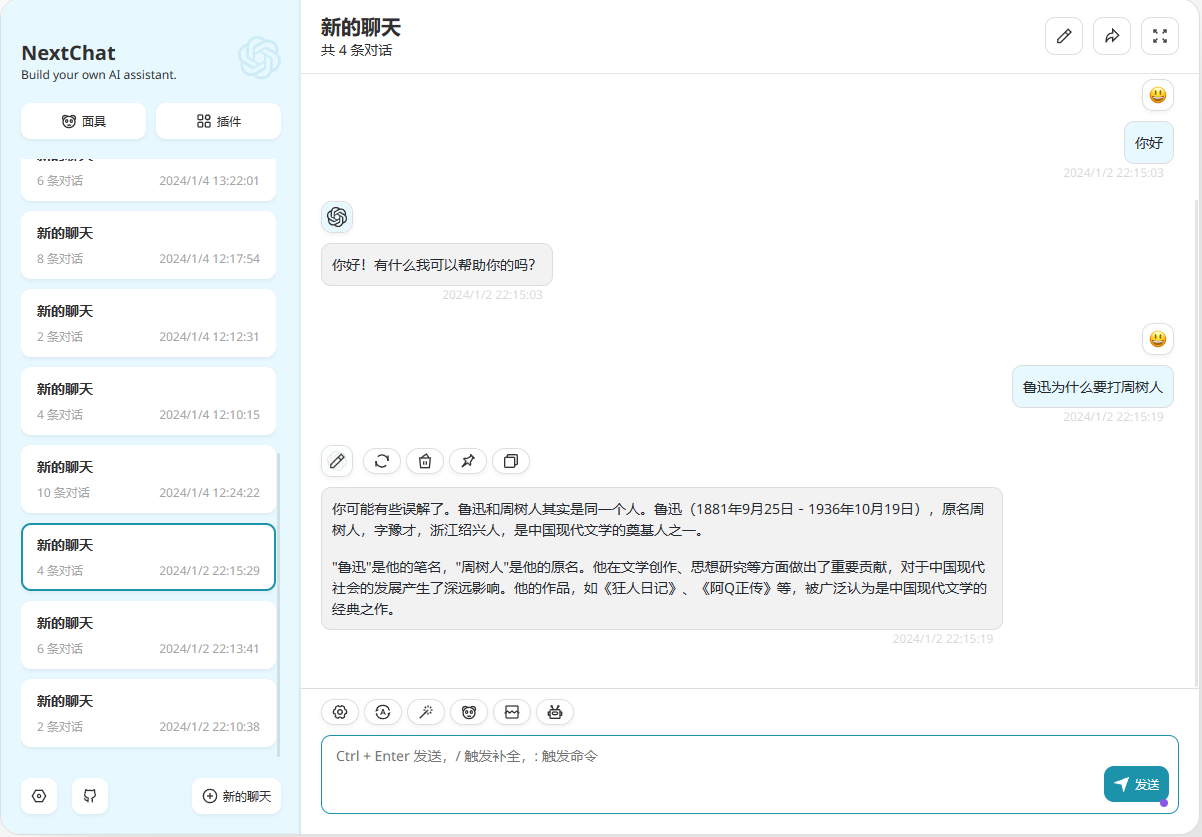Select the chat with 10 条对话
The height and width of the screenshot is (837, 1202).
[148, 479]
